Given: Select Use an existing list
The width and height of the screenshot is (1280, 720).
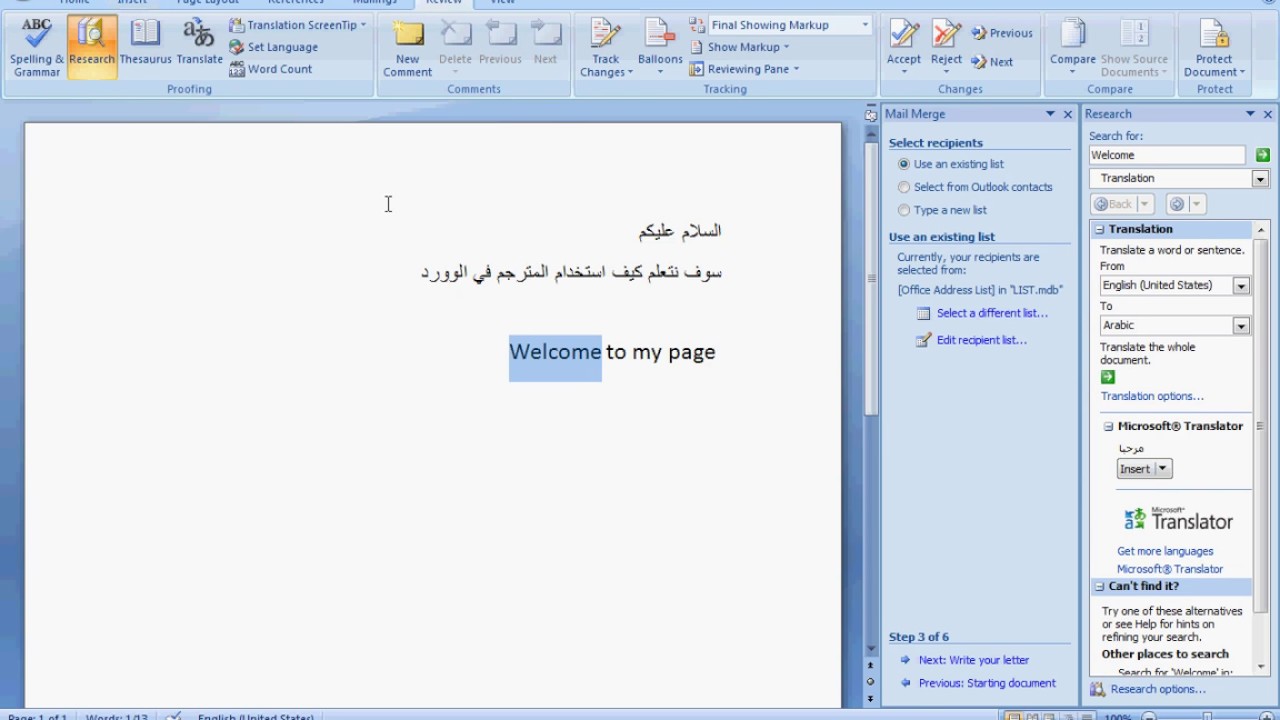Looking at the screenshot, I should (951, 164).
